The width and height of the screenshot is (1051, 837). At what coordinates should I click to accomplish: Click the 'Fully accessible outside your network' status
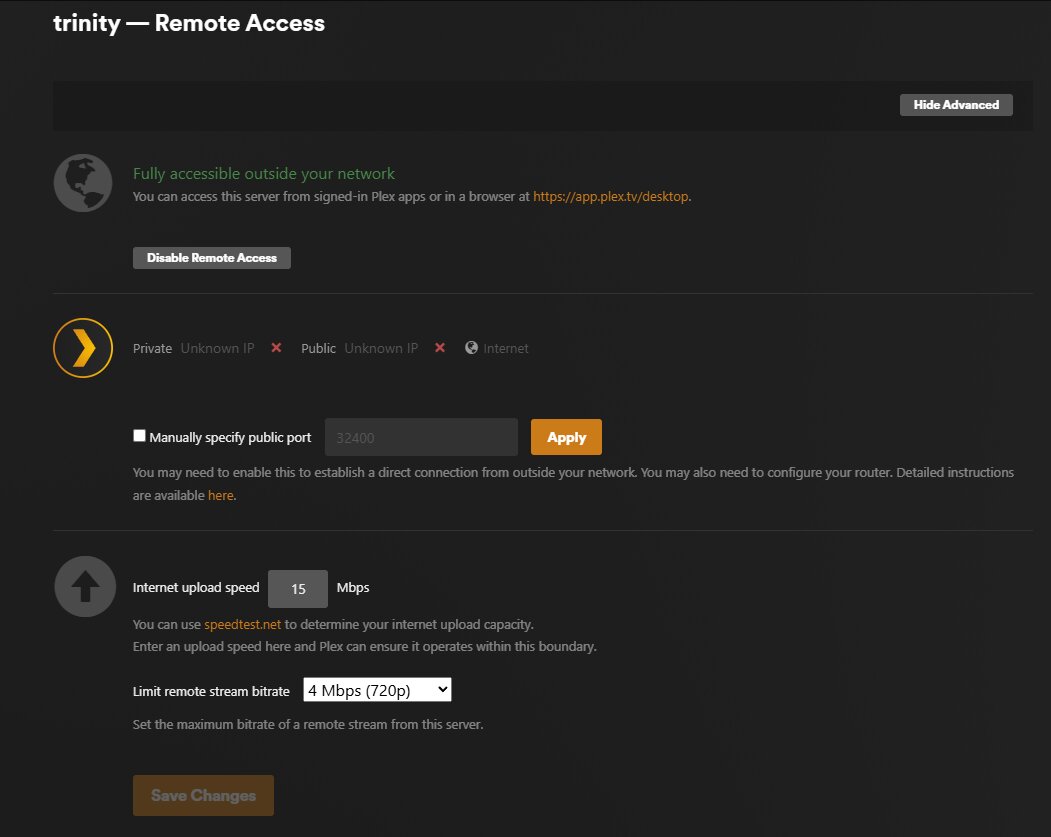pos(264,174)
